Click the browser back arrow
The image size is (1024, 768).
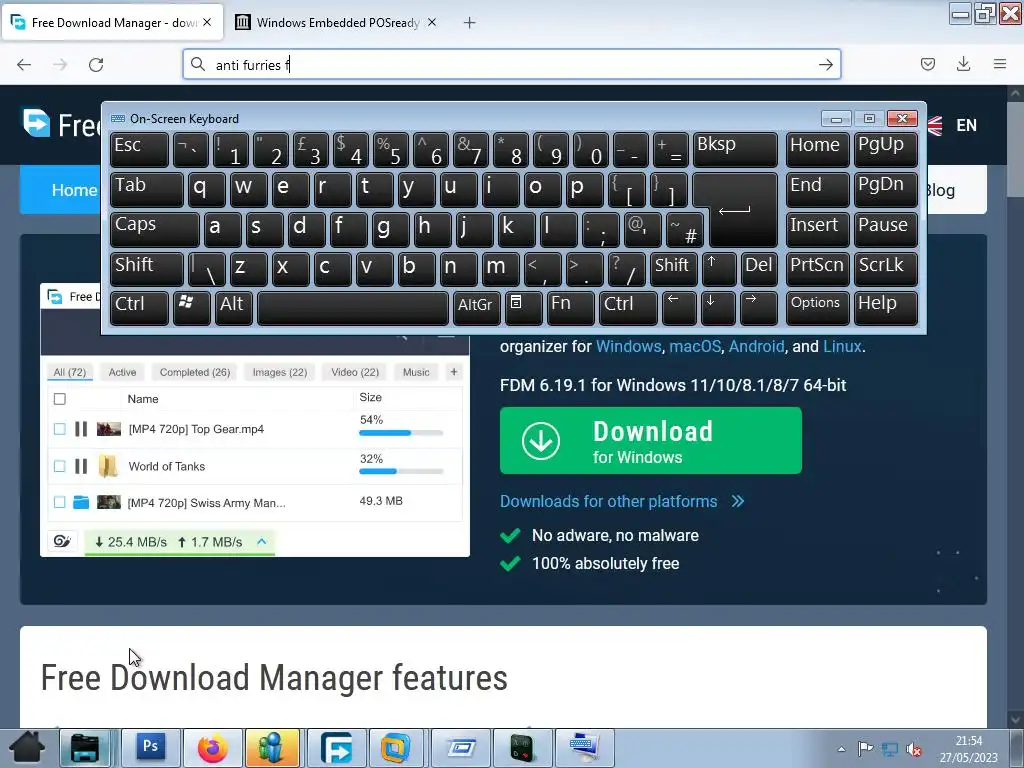click(x=24, y=65)
